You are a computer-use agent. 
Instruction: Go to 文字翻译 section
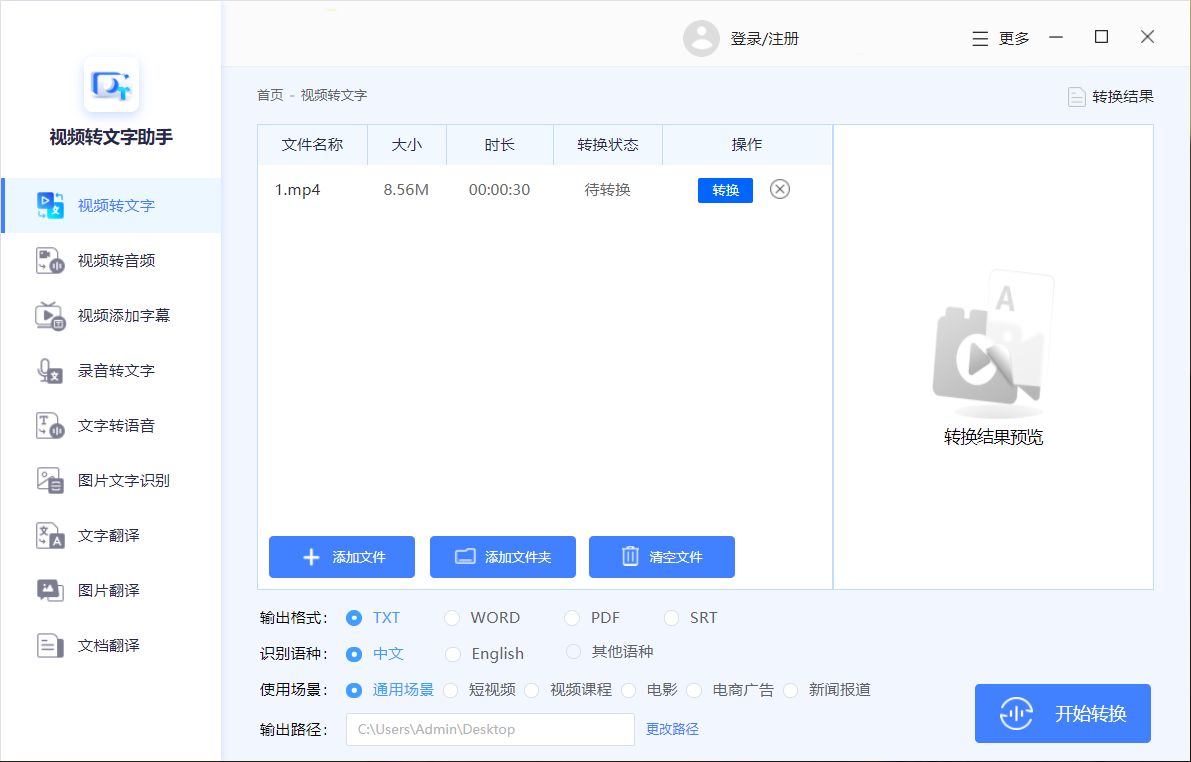coord(111,536)
